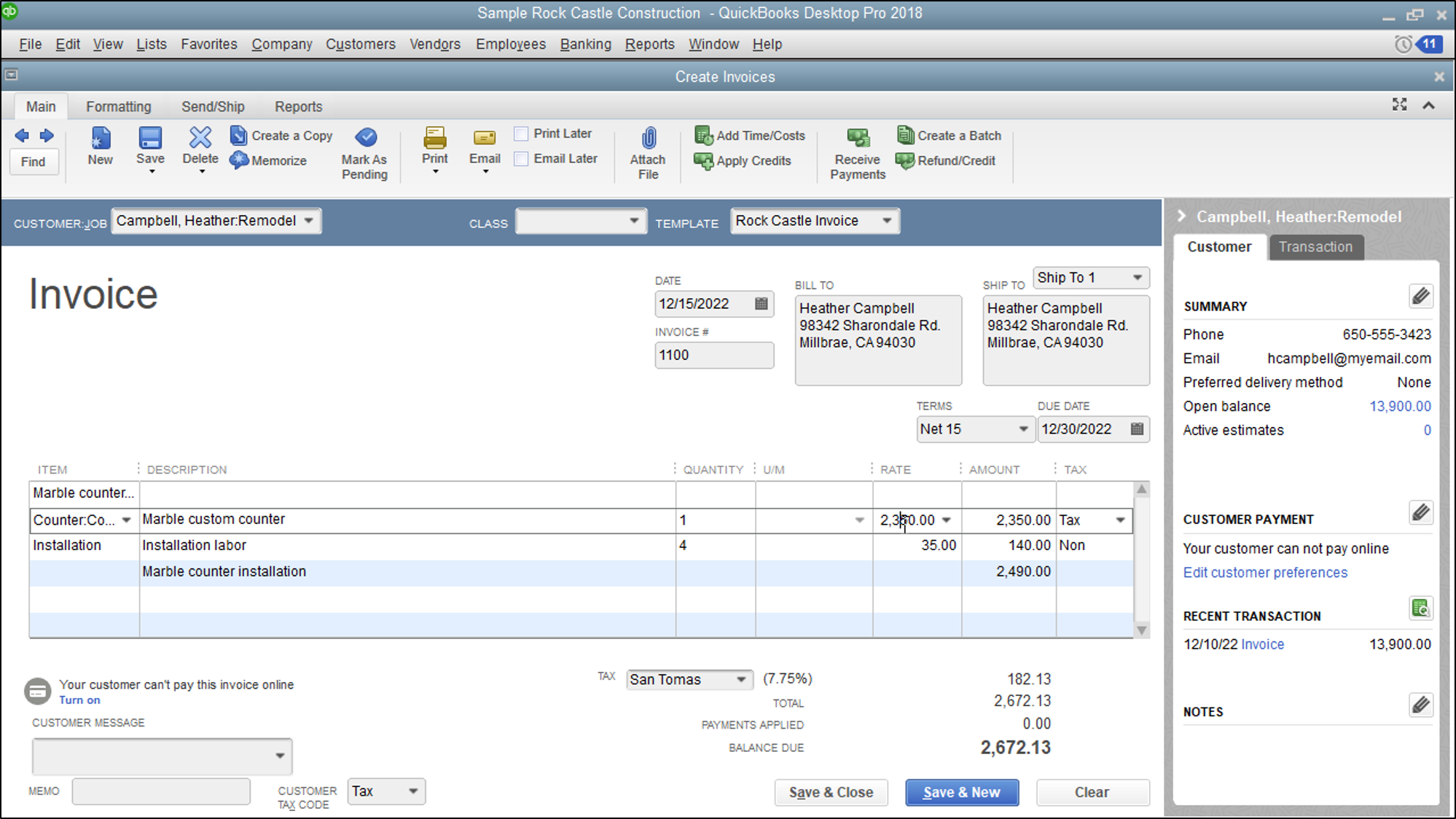Open the Reports menu in menu bar
This screenshot has height=819, width=1456.
tap(650, 44)
